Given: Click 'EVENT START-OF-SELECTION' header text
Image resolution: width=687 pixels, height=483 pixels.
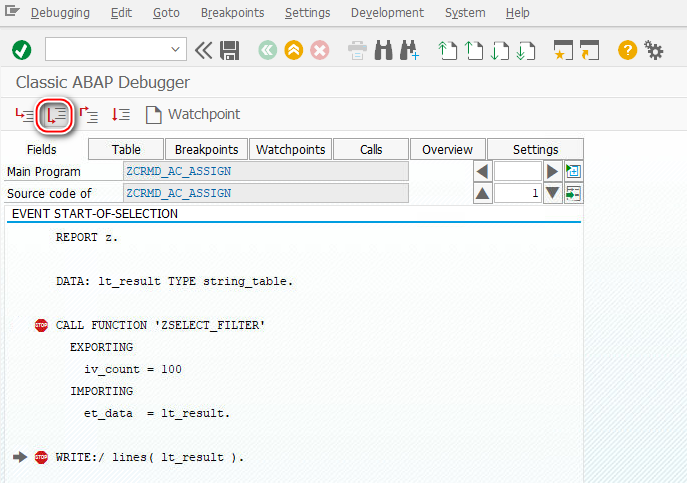Looking at the screenshot, I should 95,213.
